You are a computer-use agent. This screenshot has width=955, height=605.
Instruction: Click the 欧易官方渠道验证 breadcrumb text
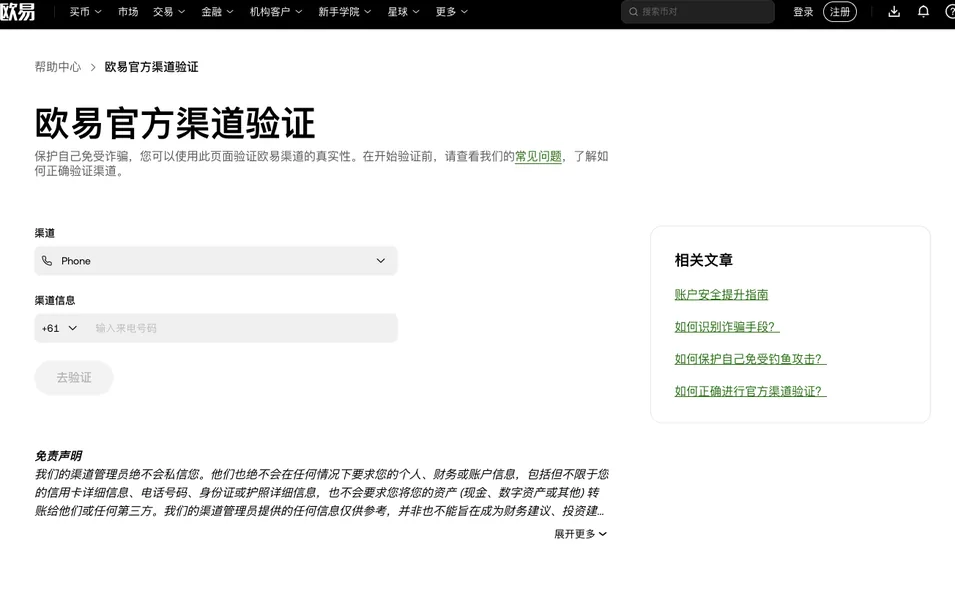152,67
